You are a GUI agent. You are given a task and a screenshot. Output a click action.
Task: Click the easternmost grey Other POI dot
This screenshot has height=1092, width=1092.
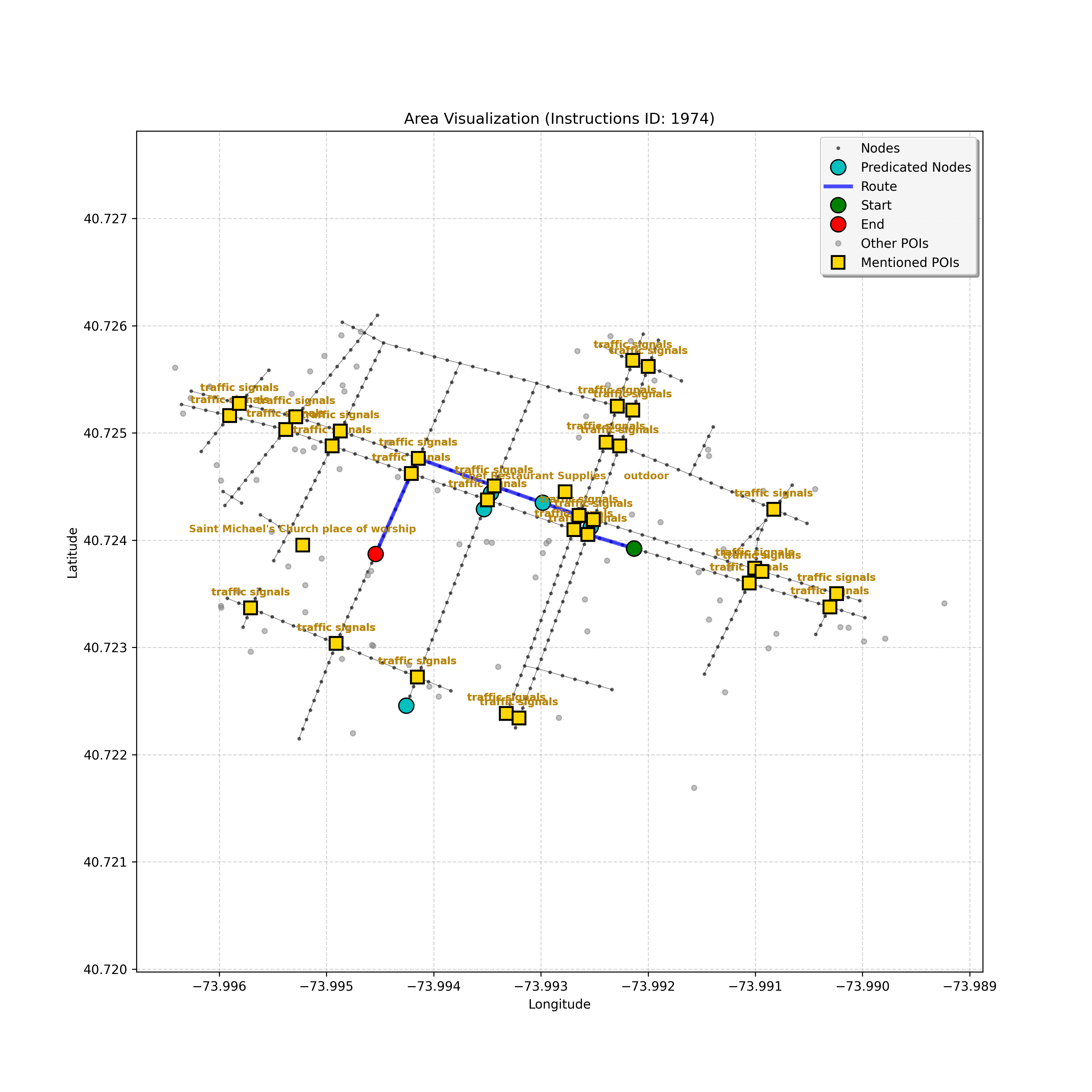944,604
